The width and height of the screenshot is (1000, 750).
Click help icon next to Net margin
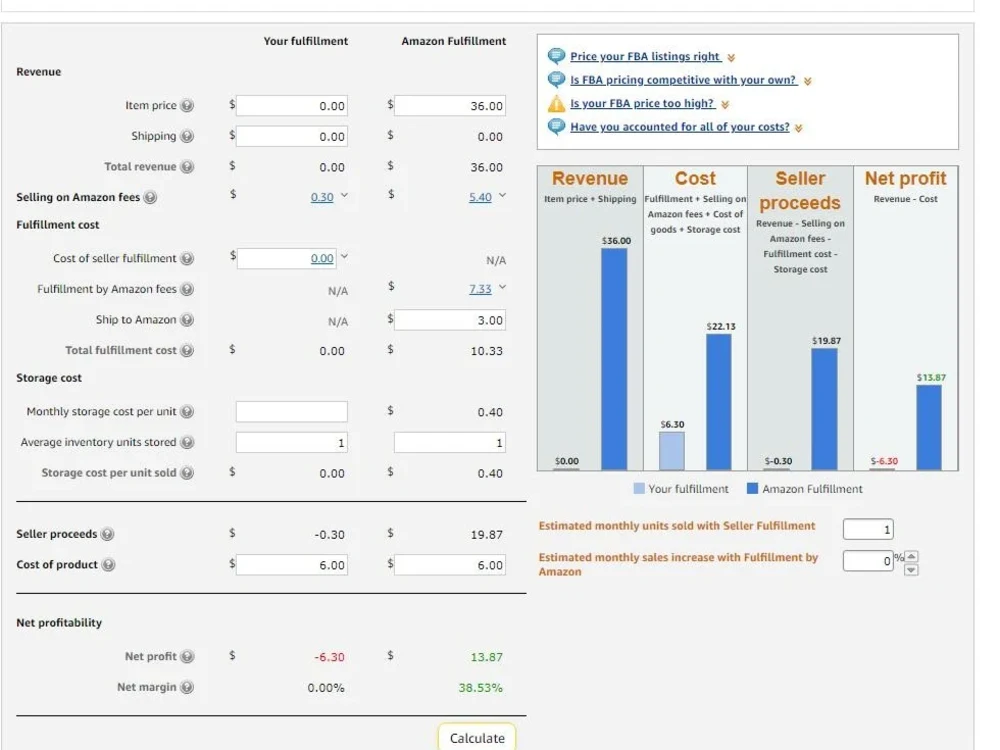(187, 688)
